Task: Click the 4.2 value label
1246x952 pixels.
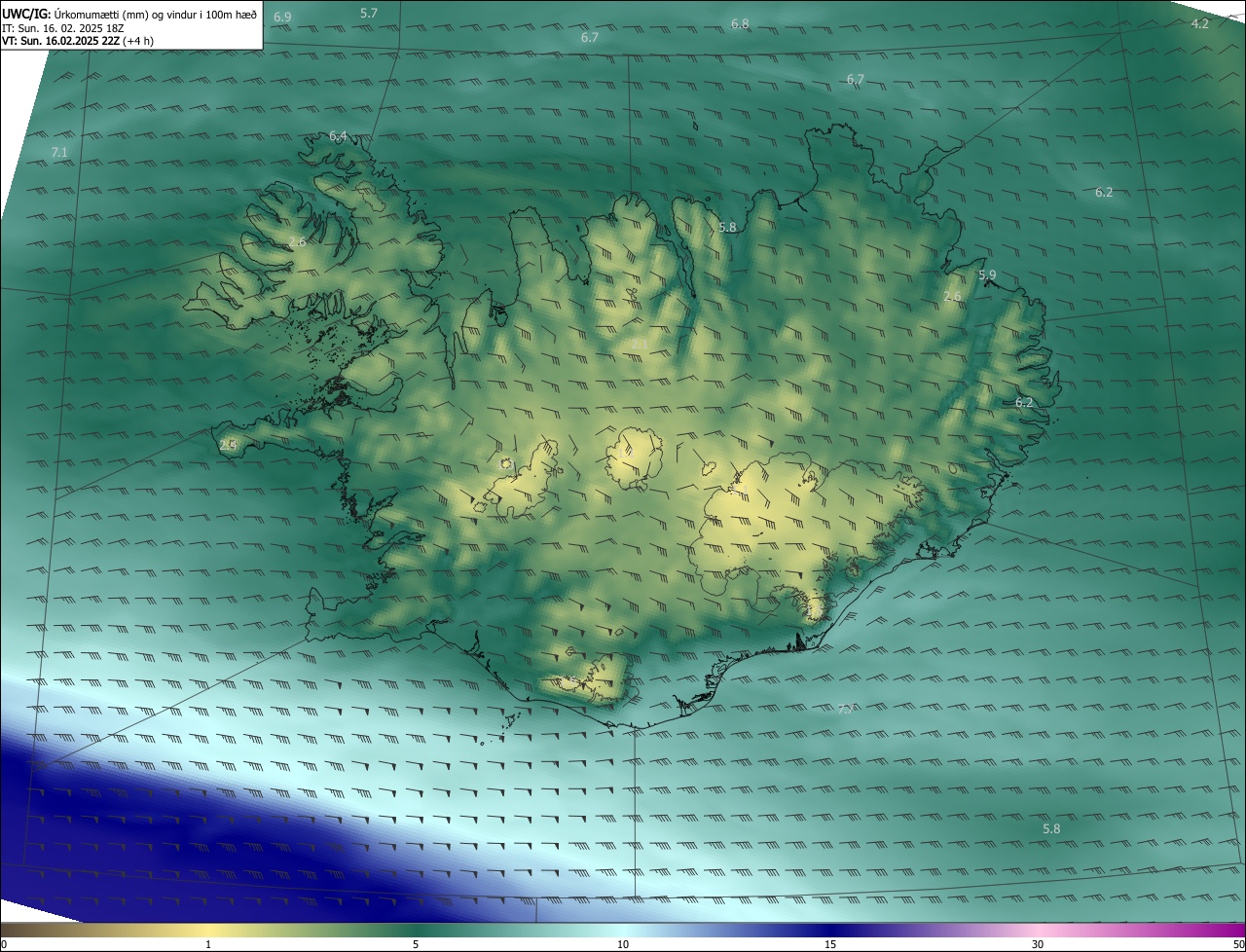Action: tap(1200, 23)
